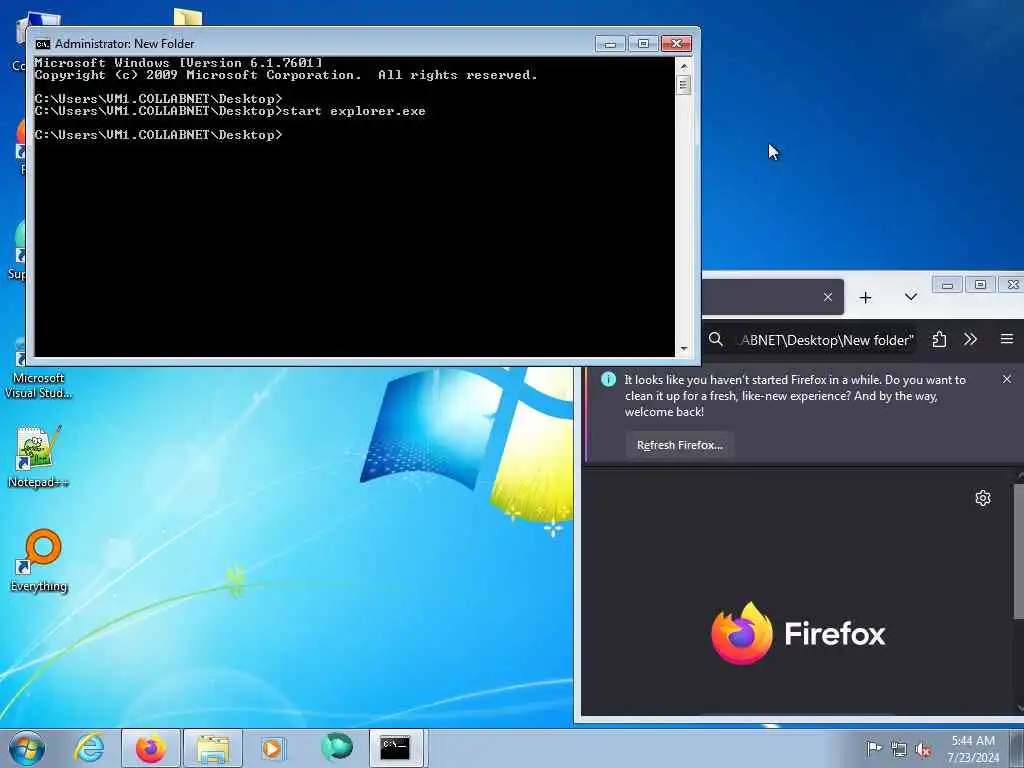Click the Refresh Firefox... button

(x=680, y=445)
